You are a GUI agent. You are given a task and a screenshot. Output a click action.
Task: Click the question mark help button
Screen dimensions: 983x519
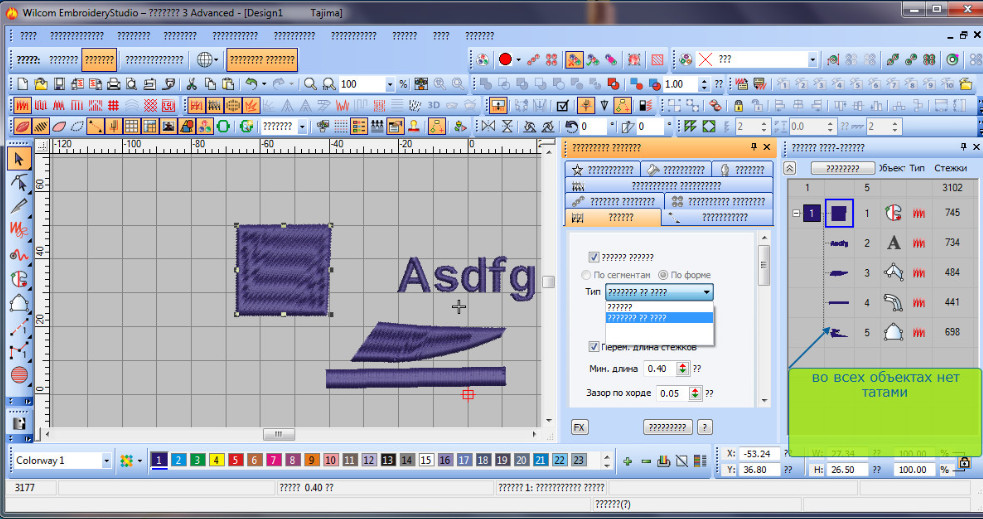705,427
